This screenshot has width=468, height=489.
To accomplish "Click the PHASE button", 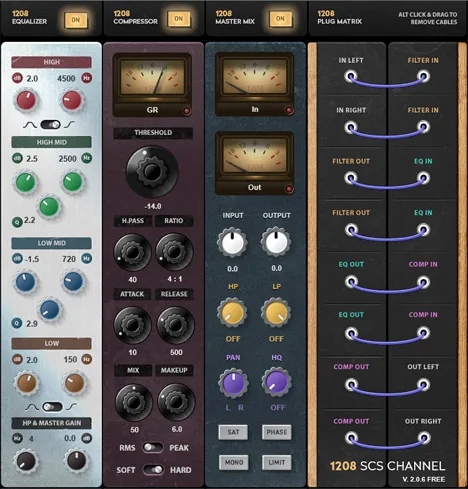I will (x=277, y=432).
